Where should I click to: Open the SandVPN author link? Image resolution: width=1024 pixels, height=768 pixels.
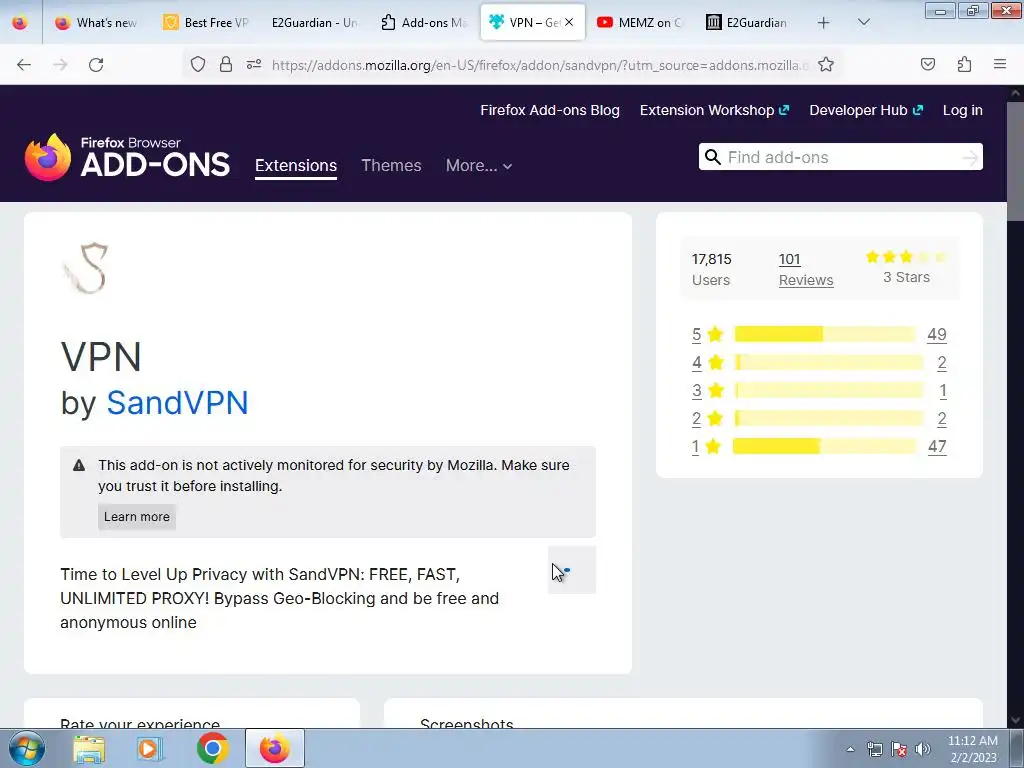177,402
